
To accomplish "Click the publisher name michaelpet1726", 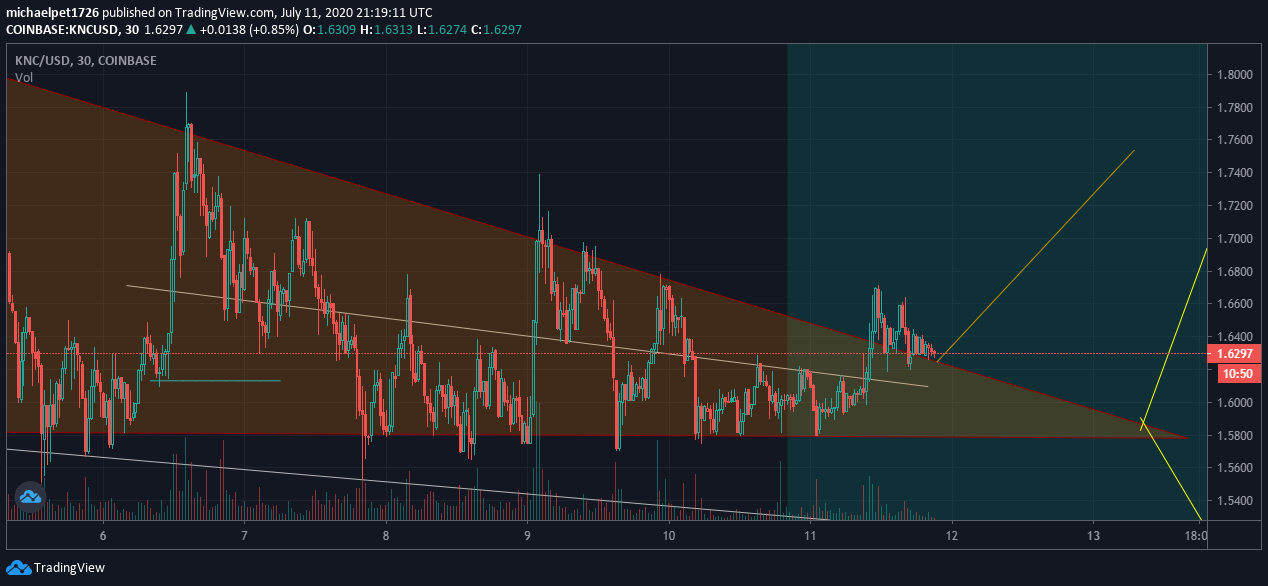I will (53, 13).
